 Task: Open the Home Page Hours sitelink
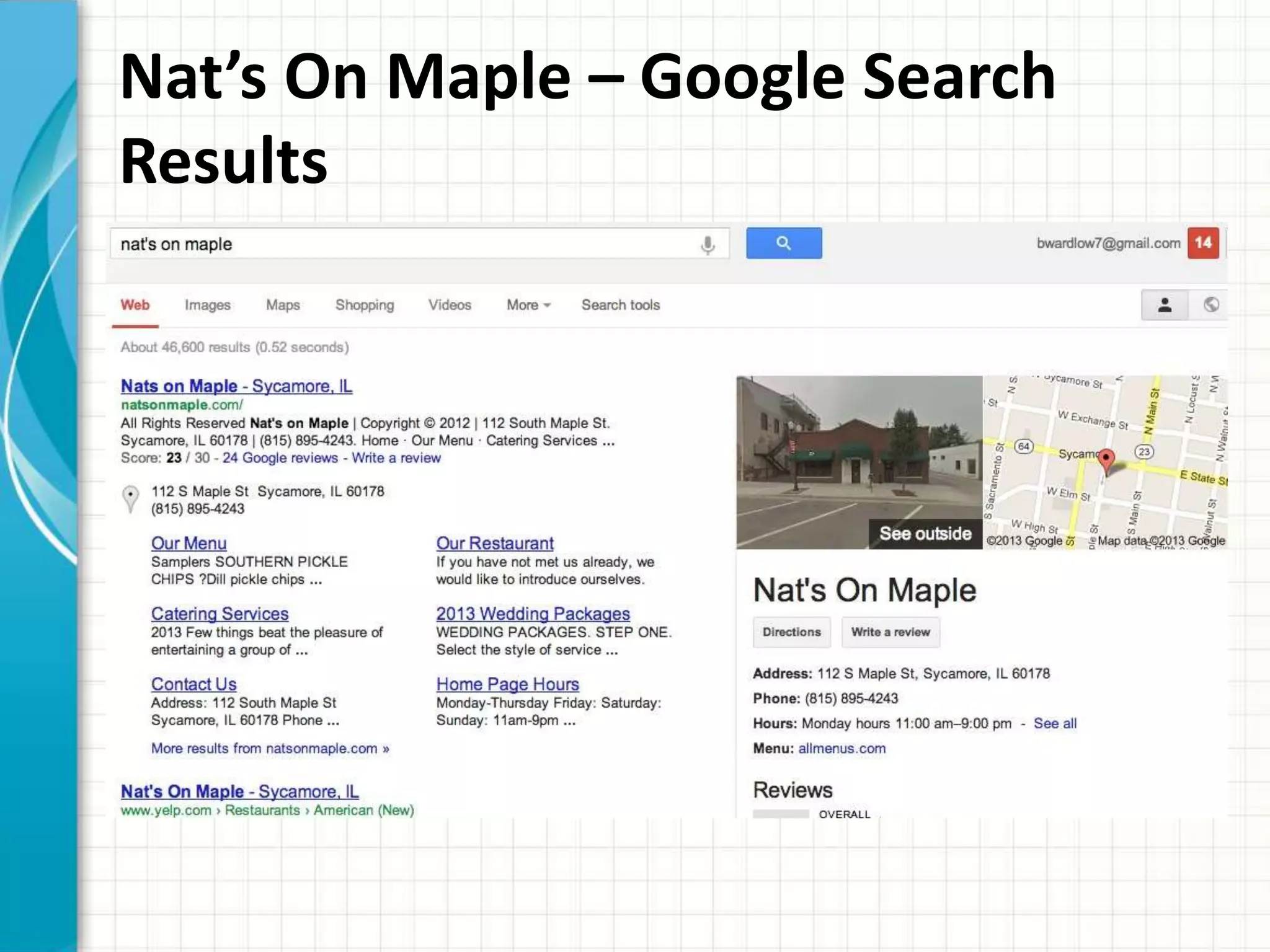pyautogui.click(x=508, y=684)
